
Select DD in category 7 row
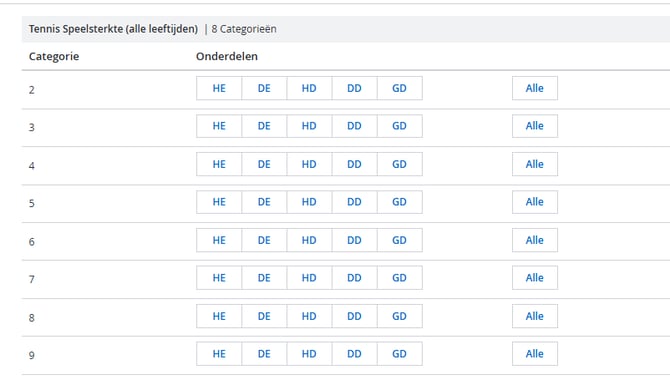[354, 278]
